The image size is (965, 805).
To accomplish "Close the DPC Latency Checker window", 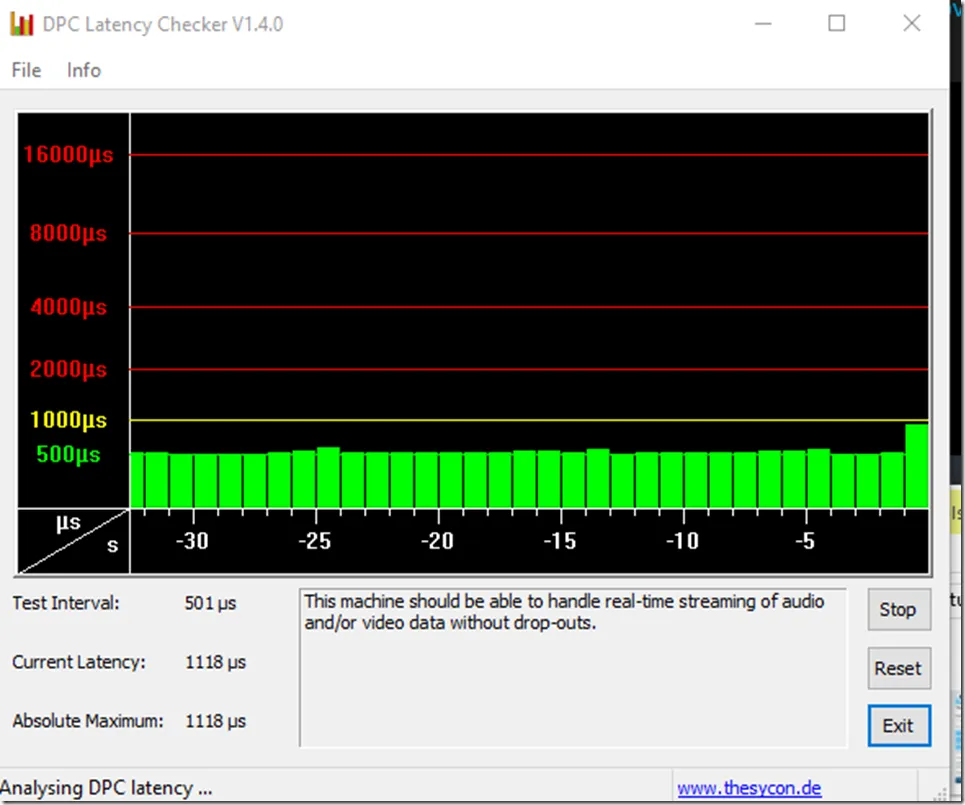I will point(911,24).
